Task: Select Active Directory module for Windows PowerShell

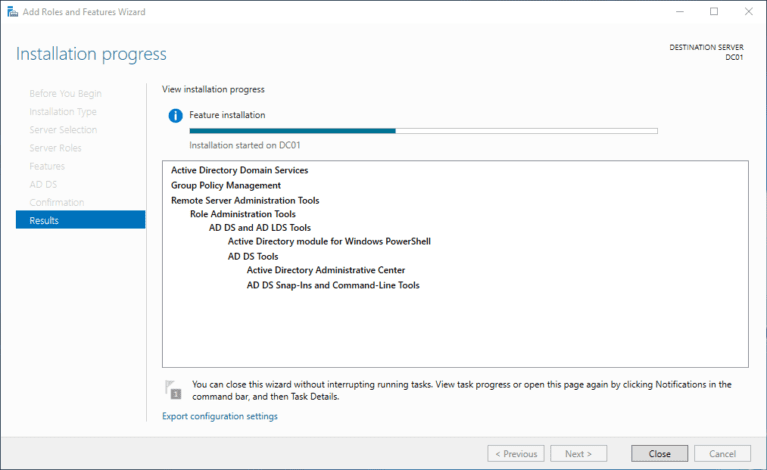Action: tap(329, 241)
